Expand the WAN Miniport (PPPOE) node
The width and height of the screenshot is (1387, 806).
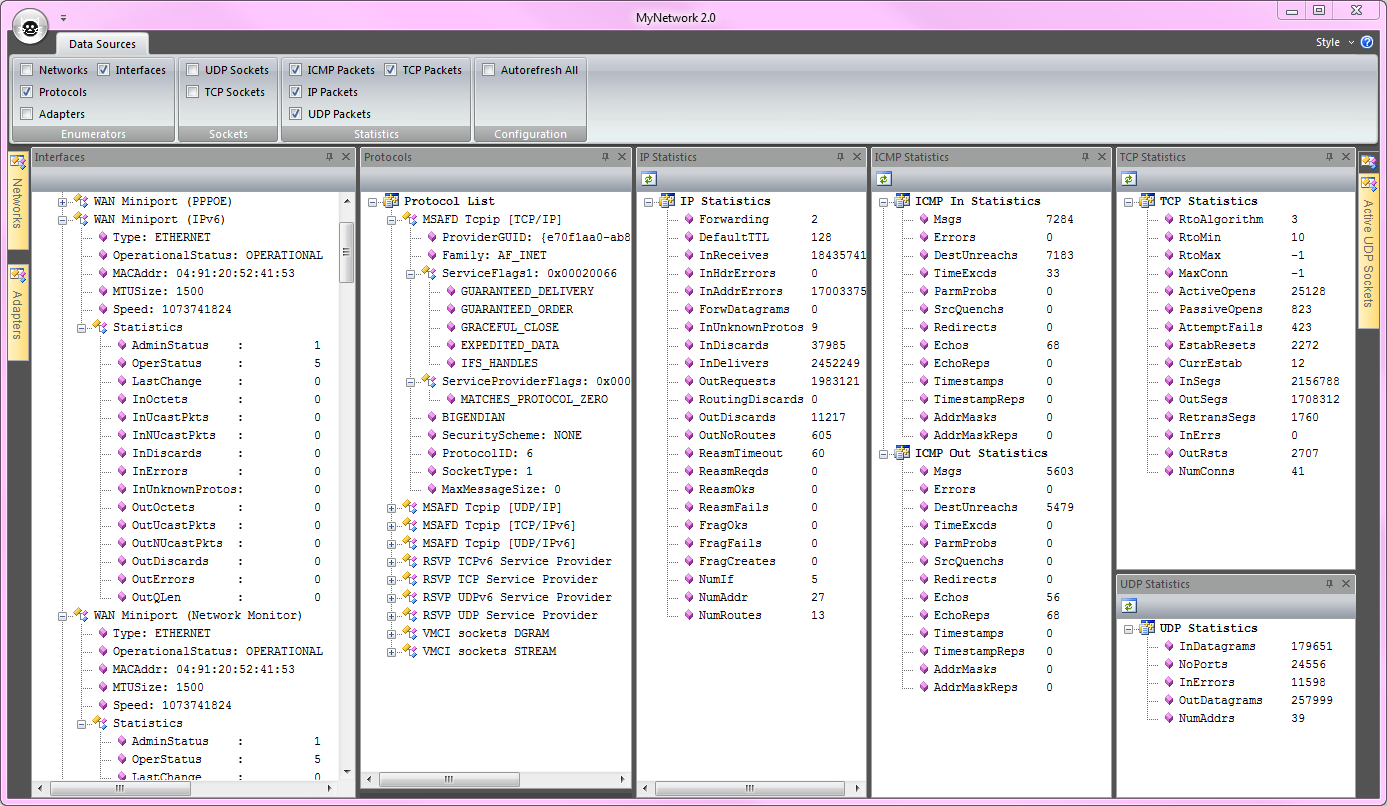pos(63,201)
